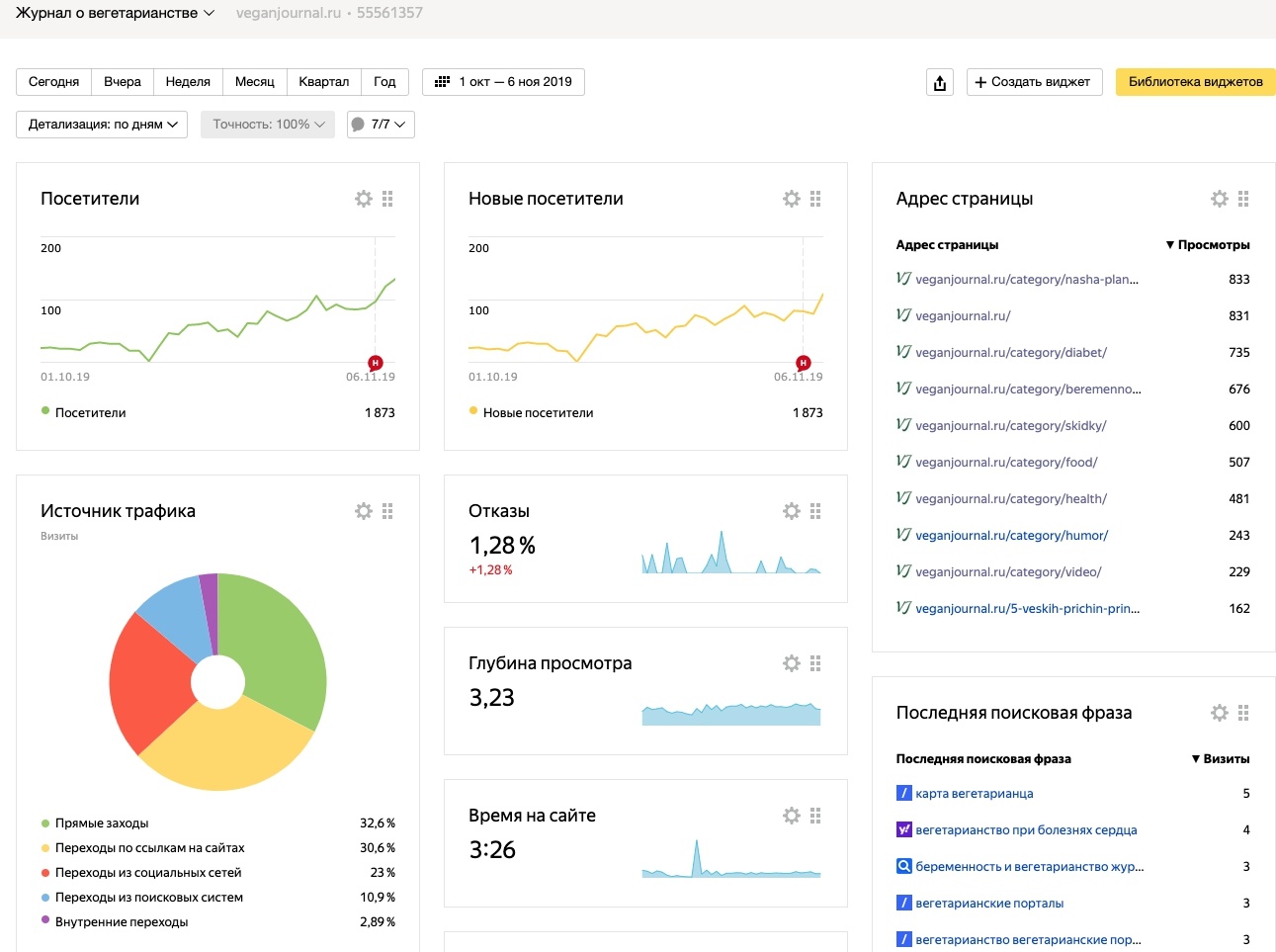
Task: Expand Детализация: по дням dropdown
Action: [102, 125]
